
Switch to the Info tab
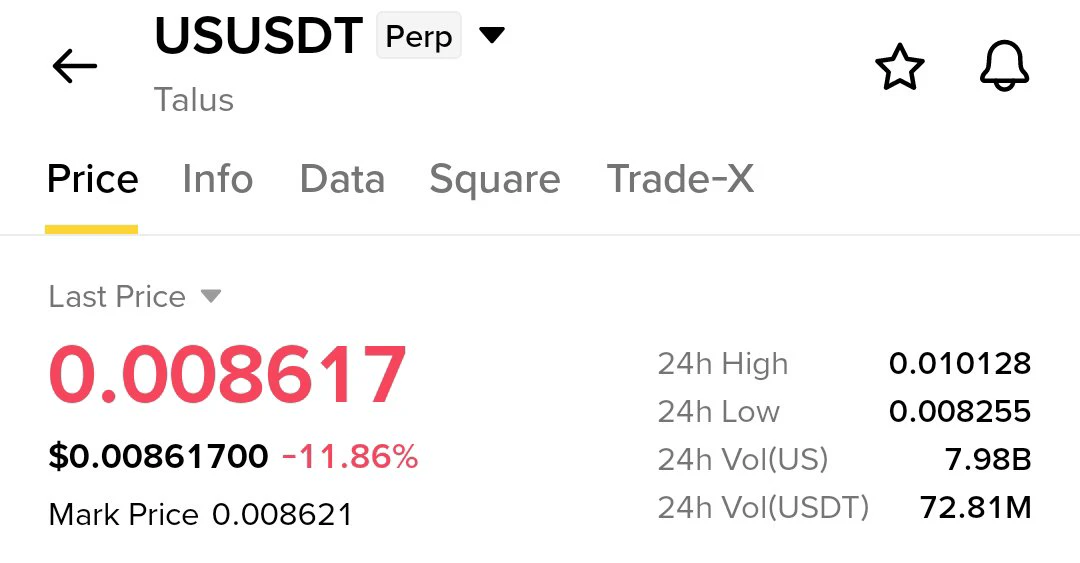[218, 179]
